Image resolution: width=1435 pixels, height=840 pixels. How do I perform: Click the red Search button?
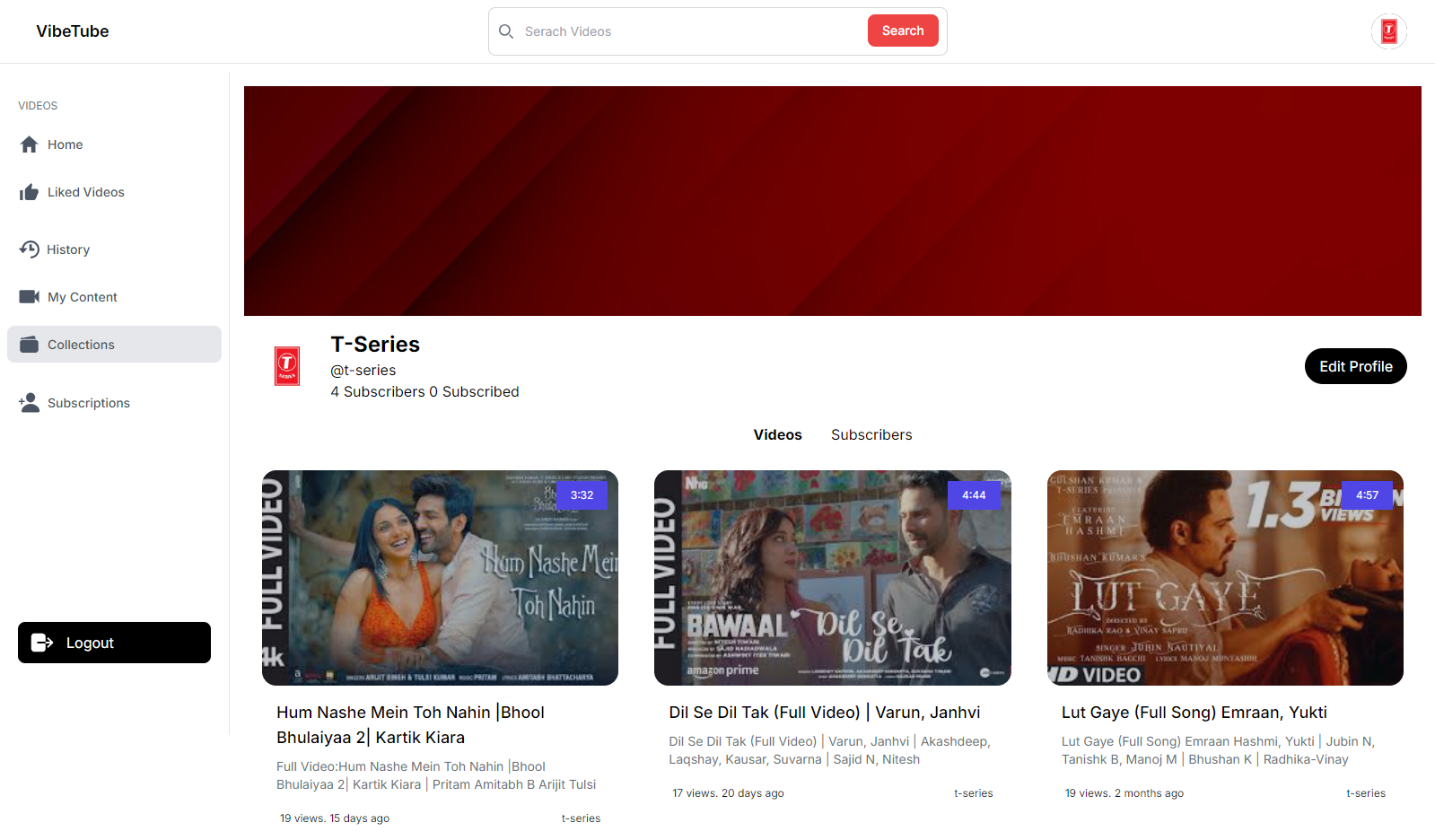(x=903, y=31)
